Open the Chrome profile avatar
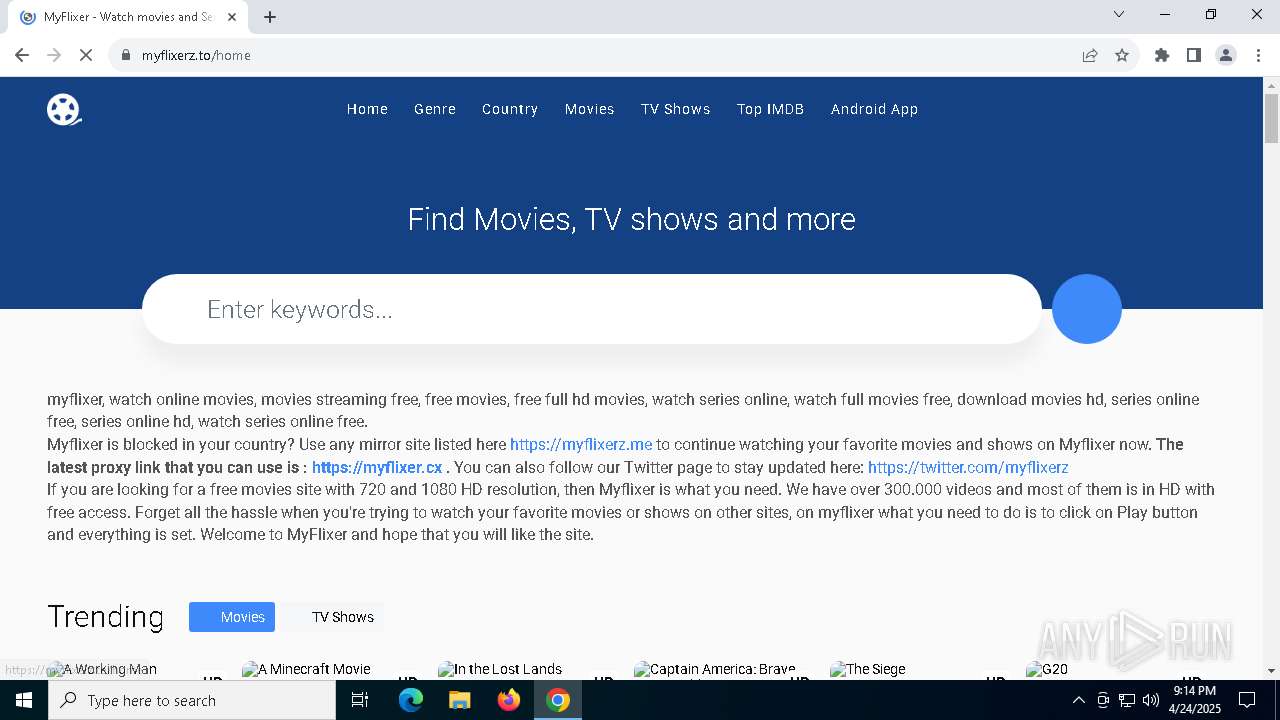The image size is (1280, 720). [x=1226, y=55]
